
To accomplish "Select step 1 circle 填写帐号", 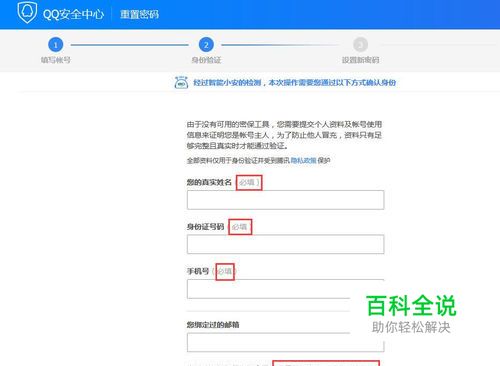I will (56, 45).
